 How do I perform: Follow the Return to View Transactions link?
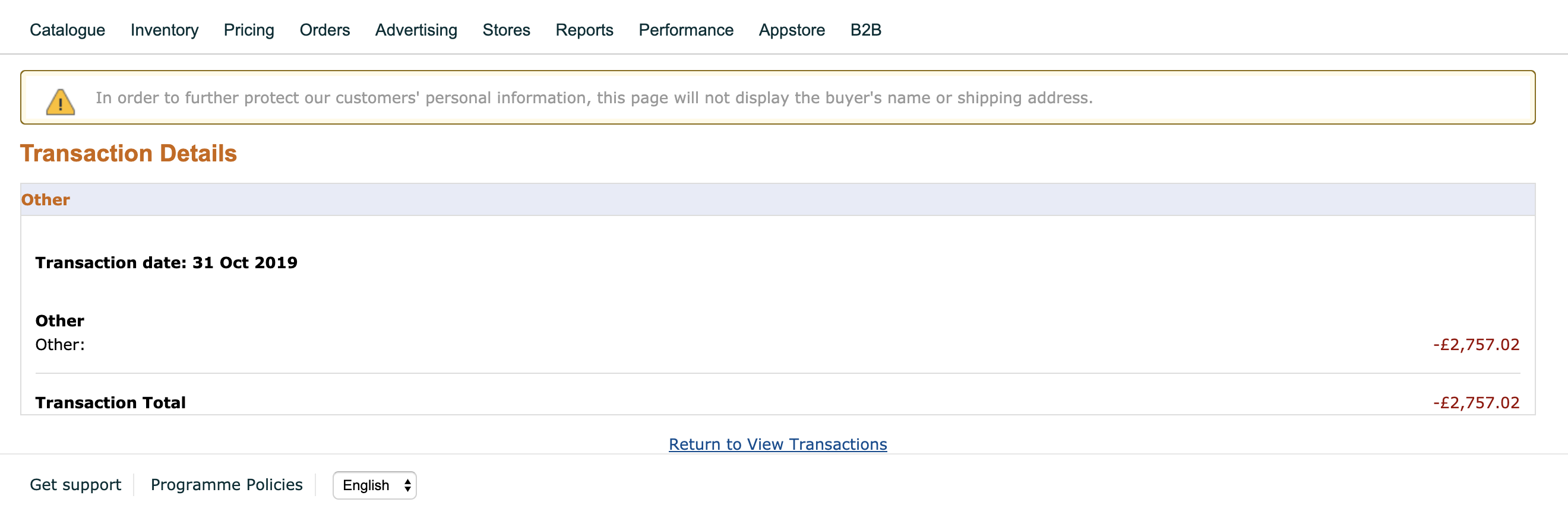coord(778,444)
